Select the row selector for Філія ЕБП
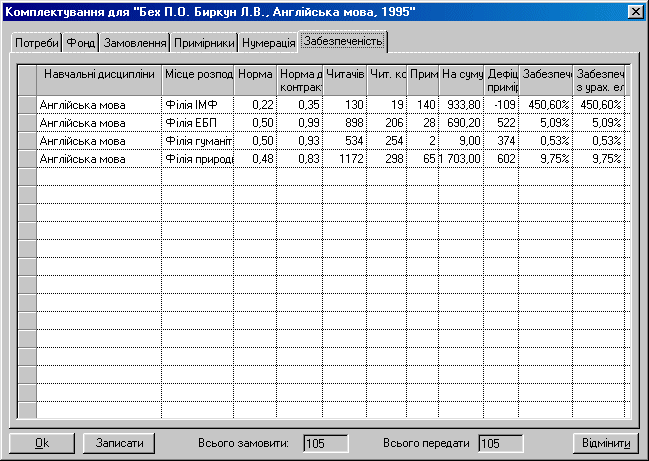Viewport: 649px width, 461px height. tap(27, 123)
